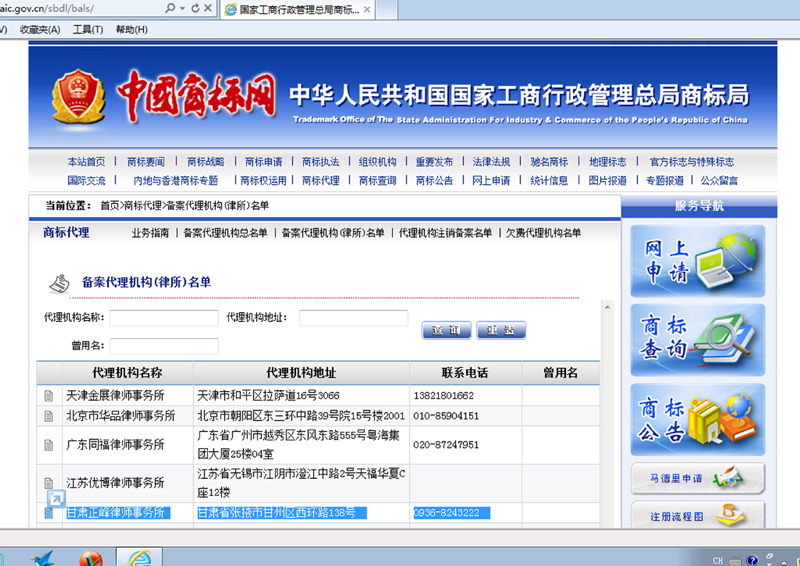The image size is (800, 566).
Task: Stop loading with the X icon beside refresh
Action: [x=208, y=8]
